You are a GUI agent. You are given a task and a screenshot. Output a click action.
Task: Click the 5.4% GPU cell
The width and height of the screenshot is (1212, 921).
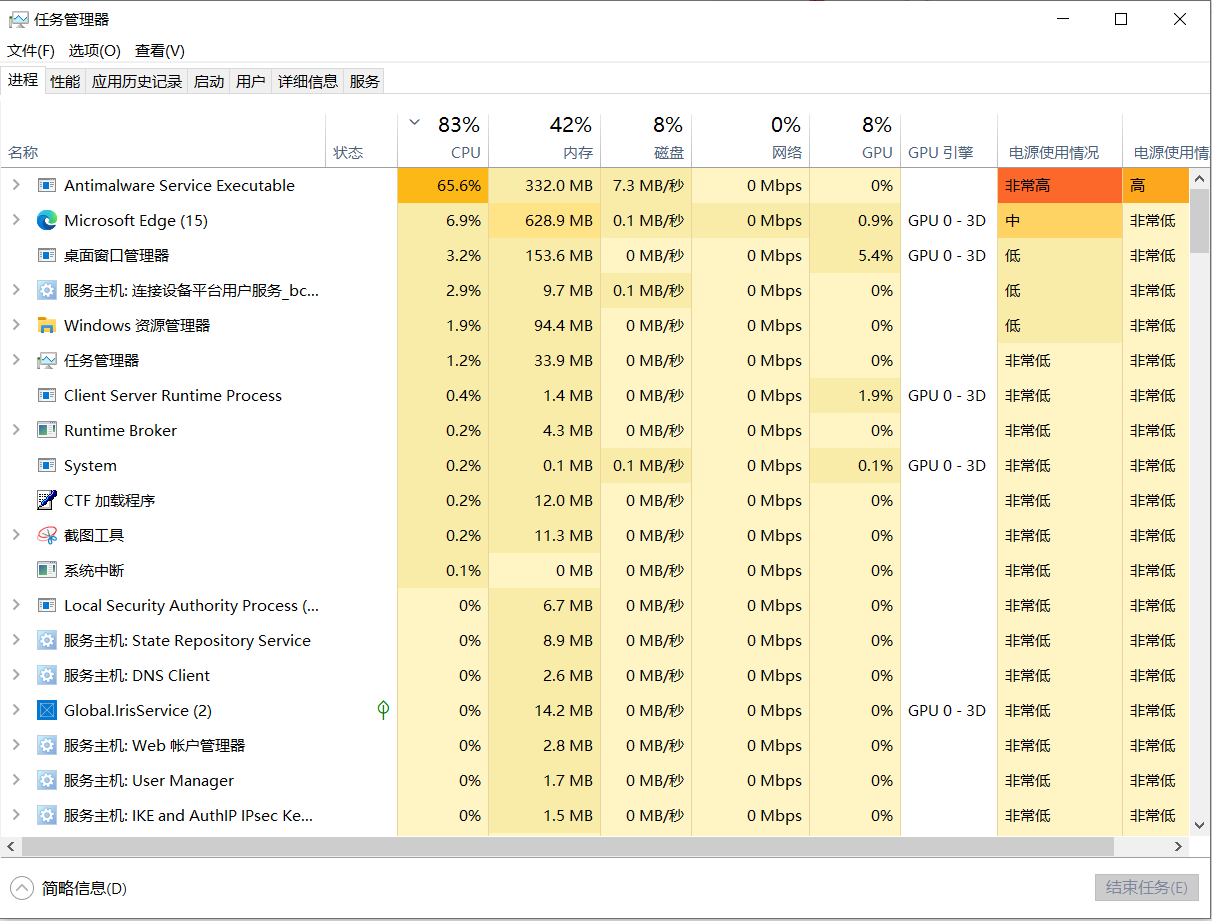[855, 255]
